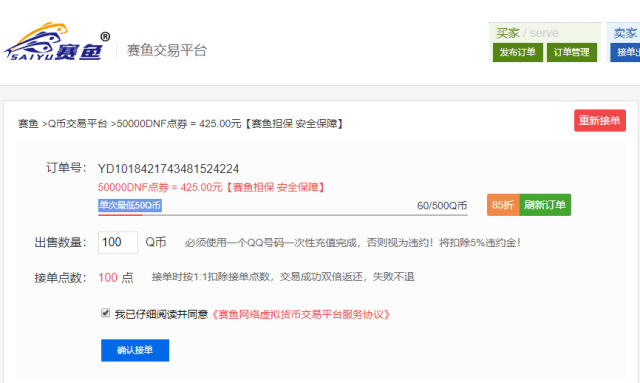Click the 买家 / serve panel heading
Screen dimensions: 640x383
click(x=527, y=33)
